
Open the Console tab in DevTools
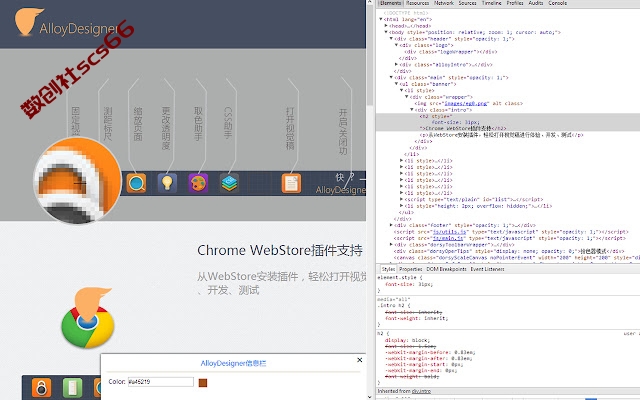pyautogui.click(x=557, y=3)
